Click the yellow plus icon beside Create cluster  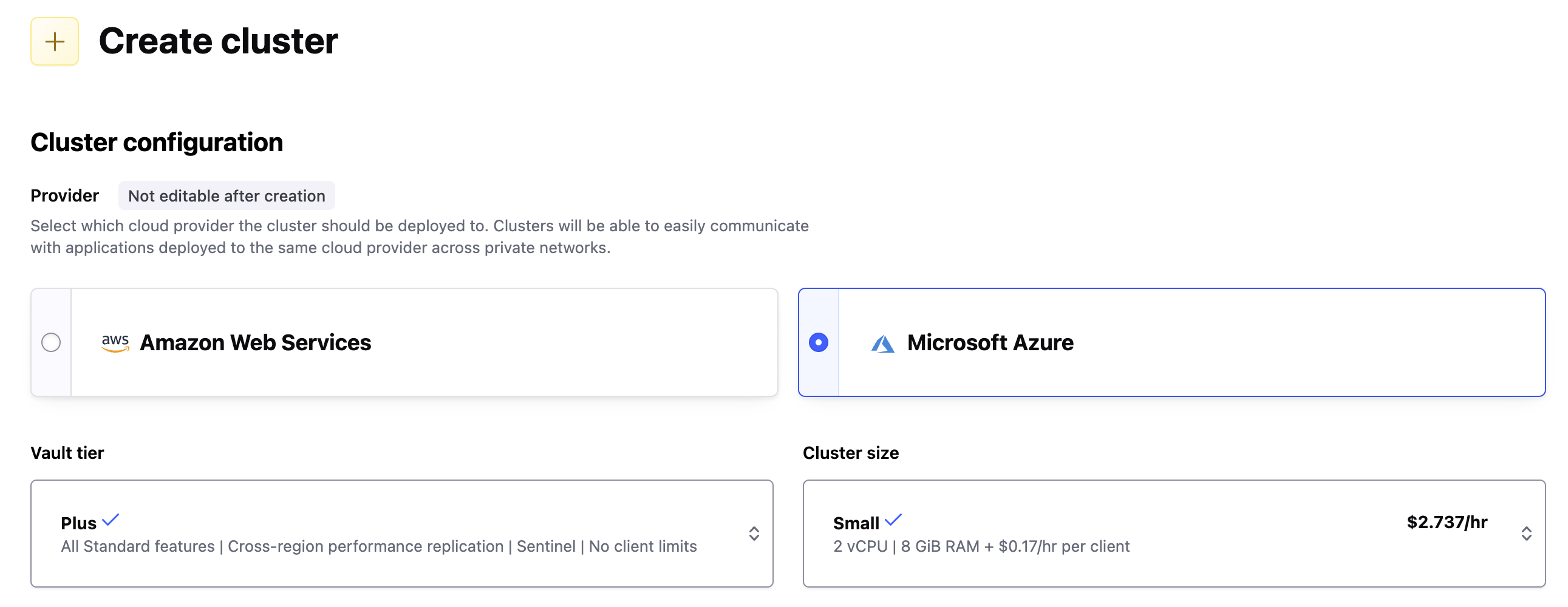point(55,41)
